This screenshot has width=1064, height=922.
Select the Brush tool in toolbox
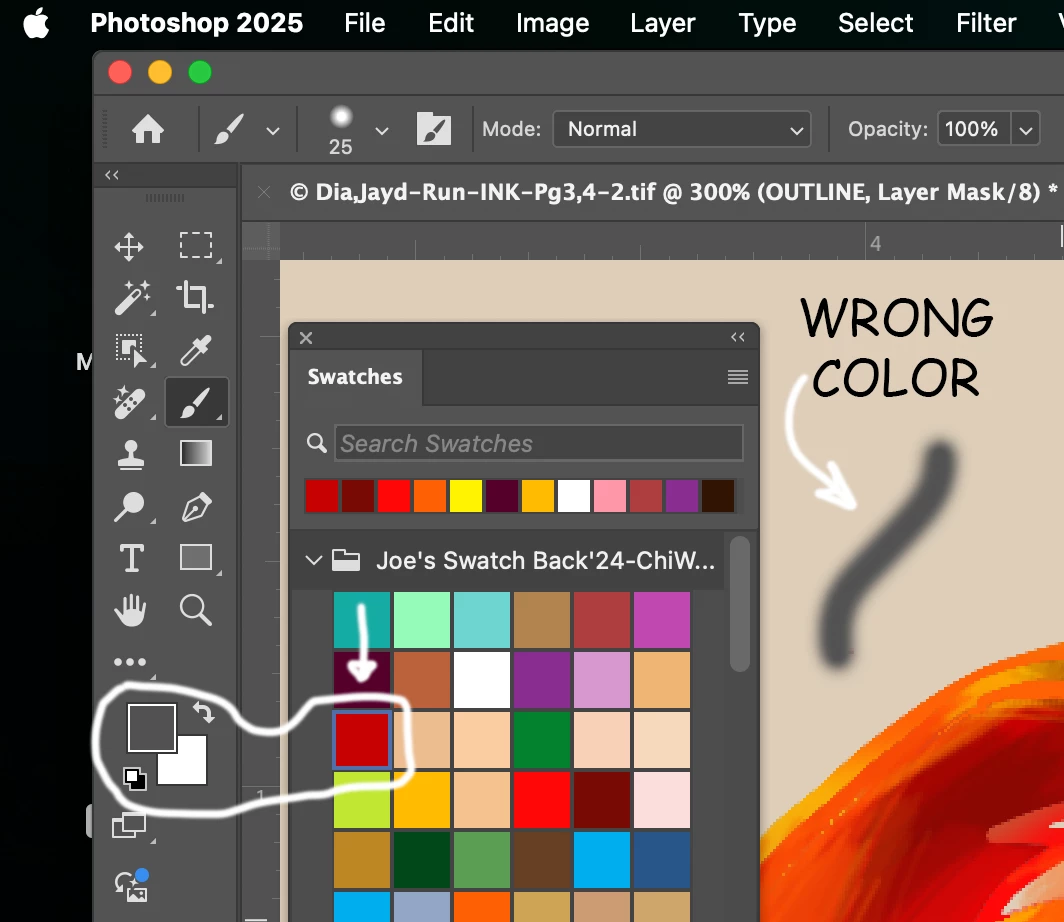(196, 402)
